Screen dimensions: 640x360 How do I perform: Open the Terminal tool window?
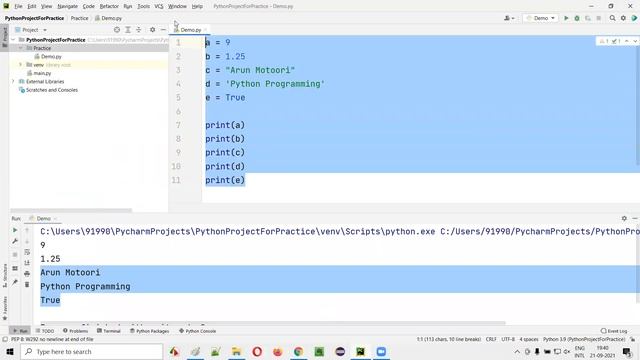pos(109,331)
